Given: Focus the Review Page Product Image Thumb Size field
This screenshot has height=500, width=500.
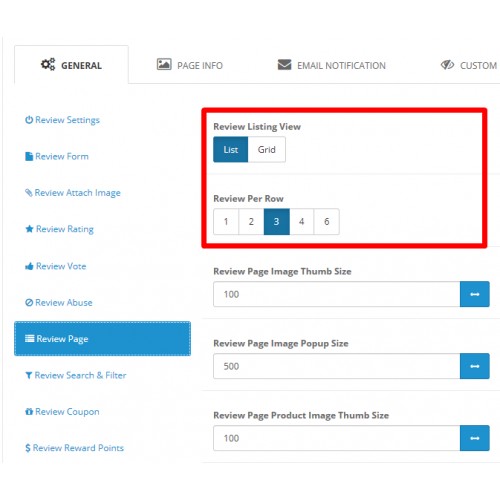Looking at the screenshot, I should (x=337, y=438).
